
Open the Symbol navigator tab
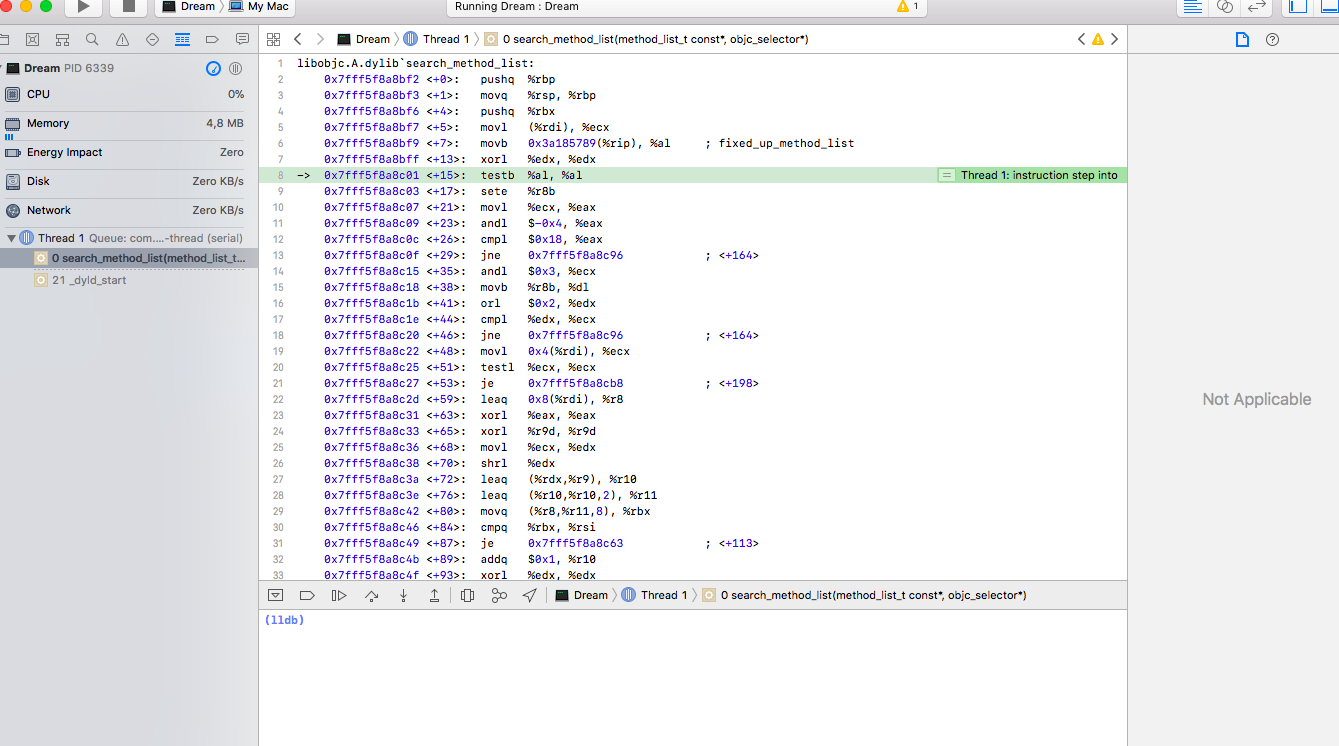pyautogui.click(x=62, y=39)
